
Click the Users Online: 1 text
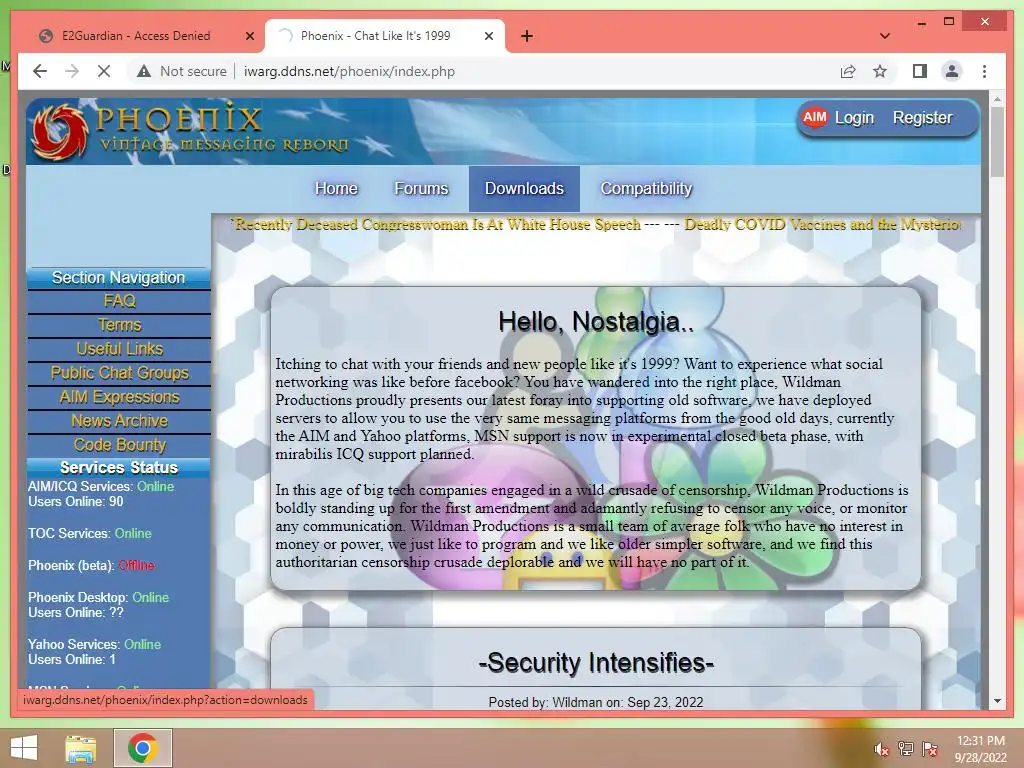71,660
